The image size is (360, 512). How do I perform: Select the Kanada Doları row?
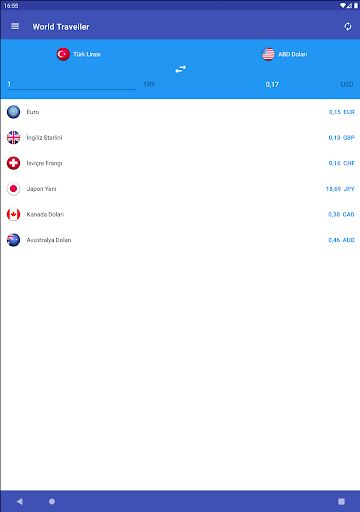[x=180, y=214]
